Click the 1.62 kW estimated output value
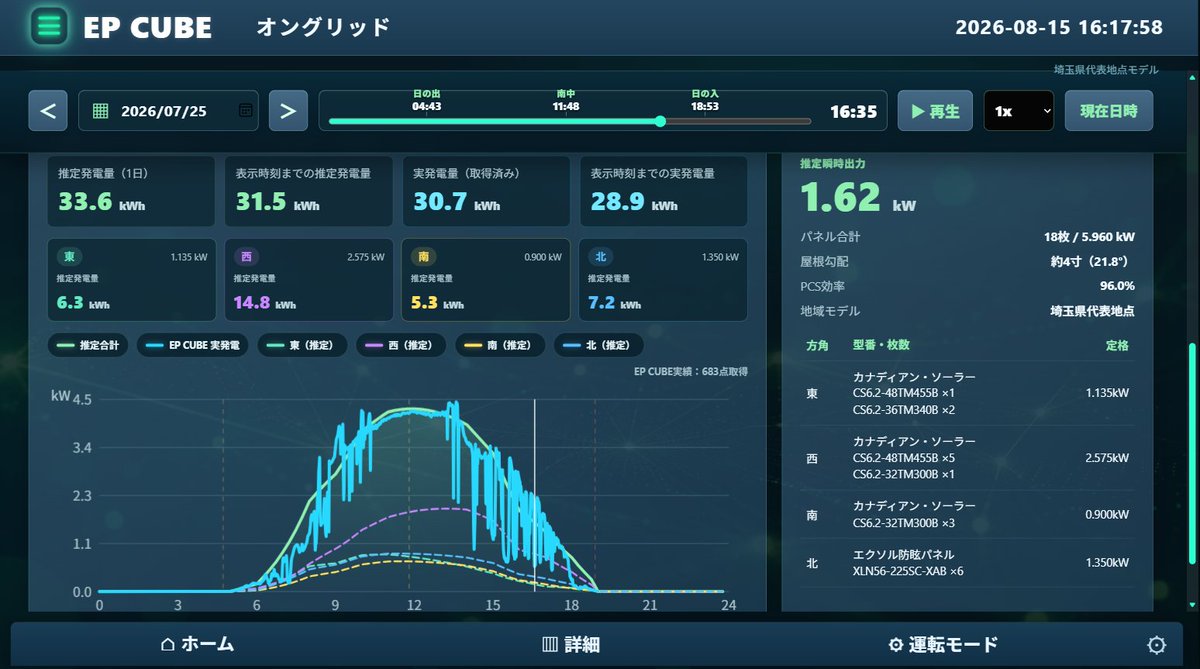Viewport: 1200px width, 669px height. tap(858, 197)
